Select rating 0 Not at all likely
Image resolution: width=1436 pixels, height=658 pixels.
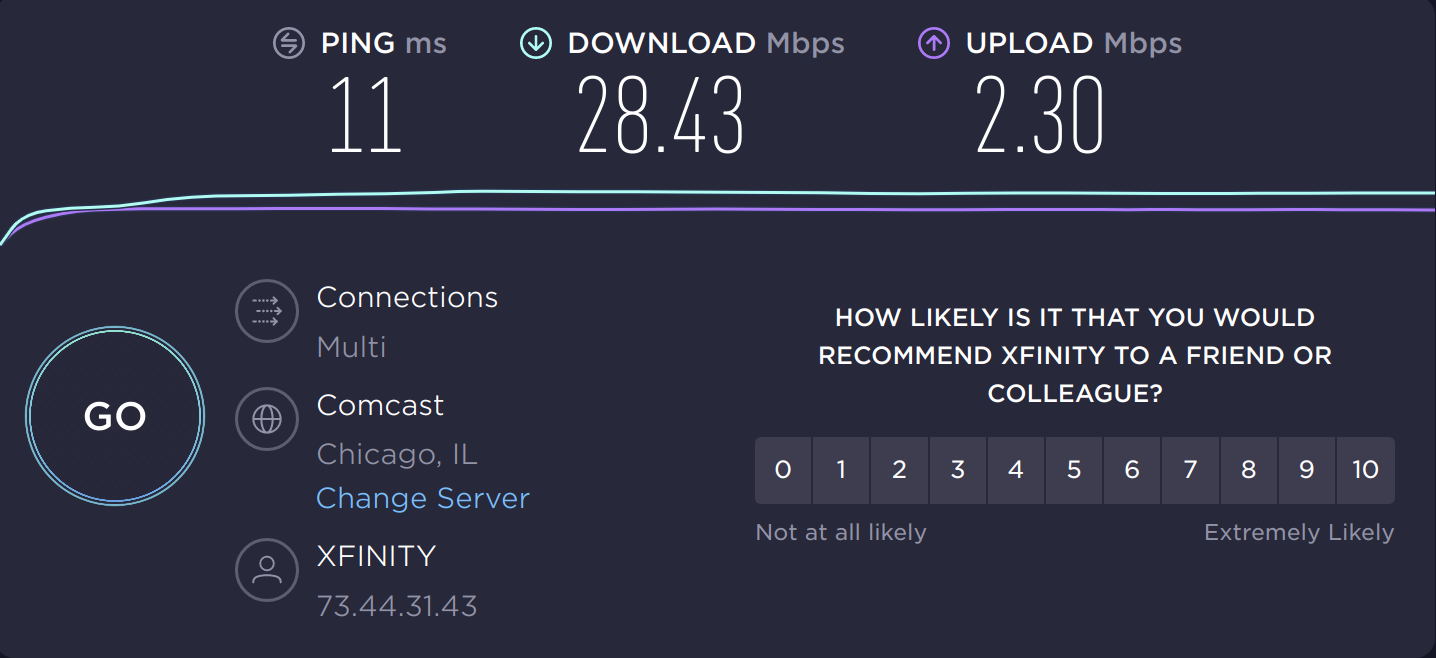[x=783, y=470]
